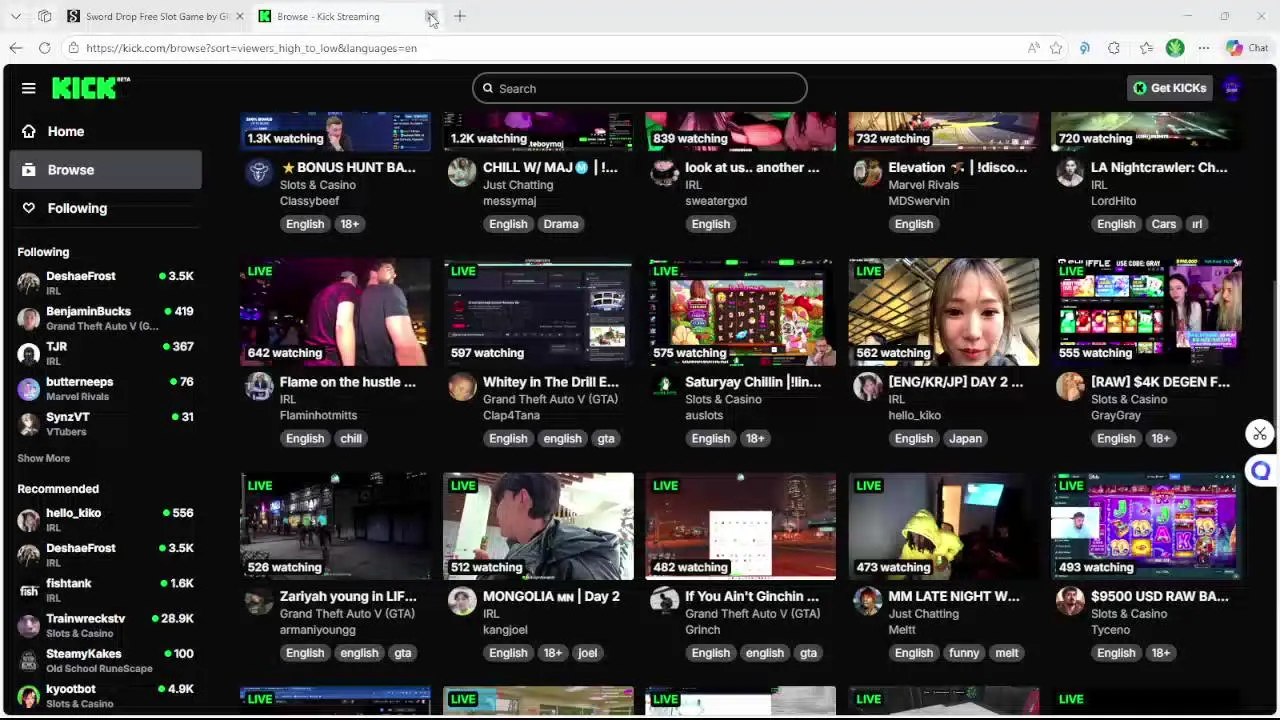The width and height of the screenshot is (1280, 720).
Task: Click LordHito channel avatar
Action: click(1070, 172)
